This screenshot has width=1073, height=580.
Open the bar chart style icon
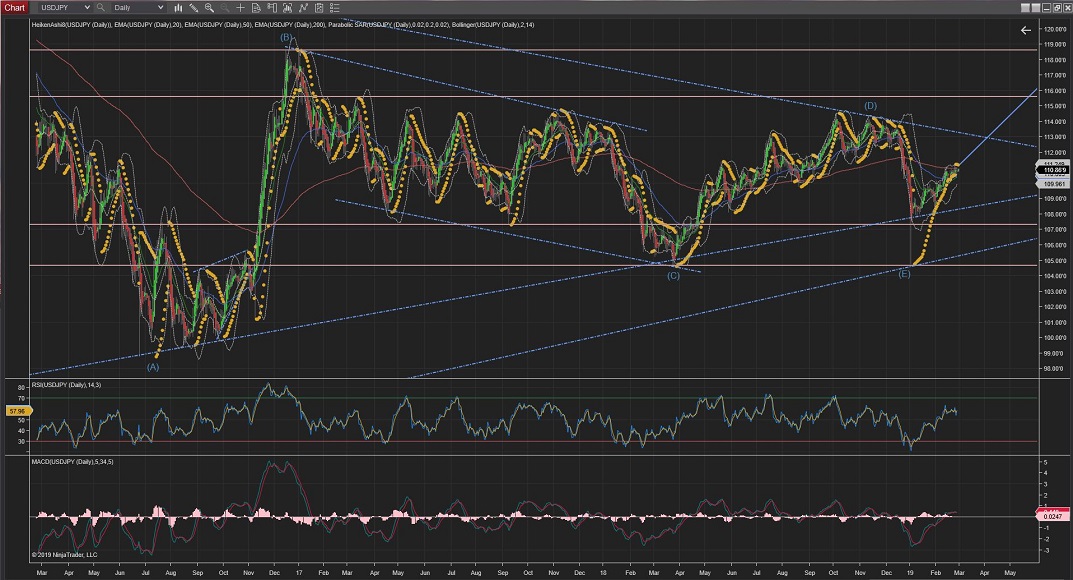[x=178, y=8]
